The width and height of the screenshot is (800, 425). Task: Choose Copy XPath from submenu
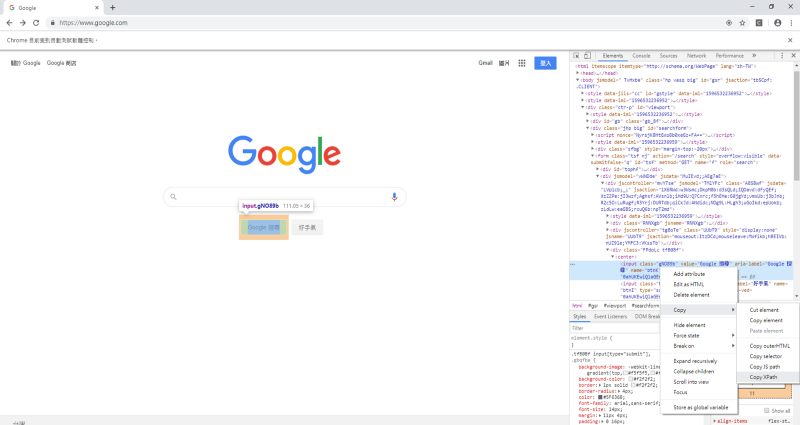(767, 377)
